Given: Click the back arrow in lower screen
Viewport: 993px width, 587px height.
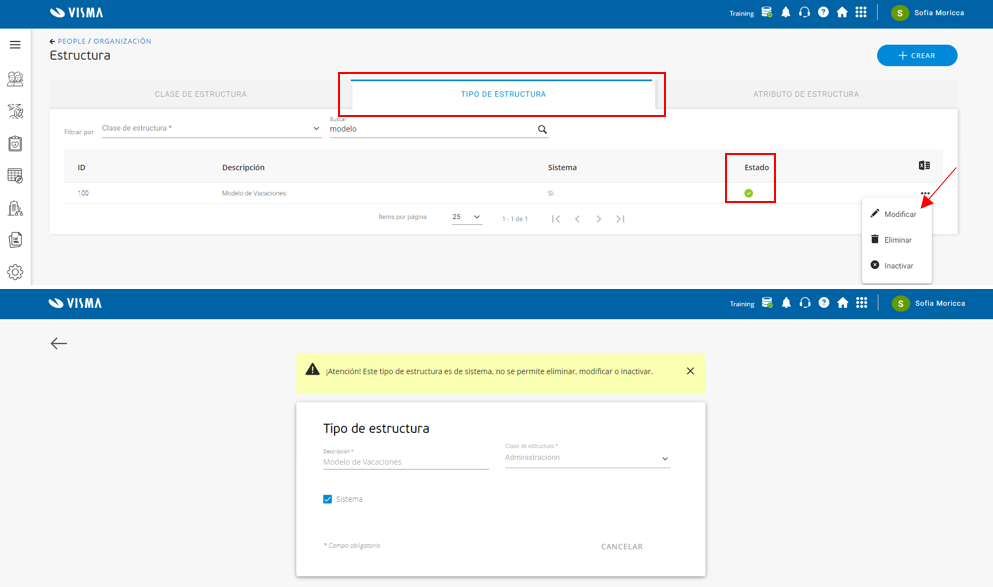Looking at the screenshot, I should coord(59,343).
